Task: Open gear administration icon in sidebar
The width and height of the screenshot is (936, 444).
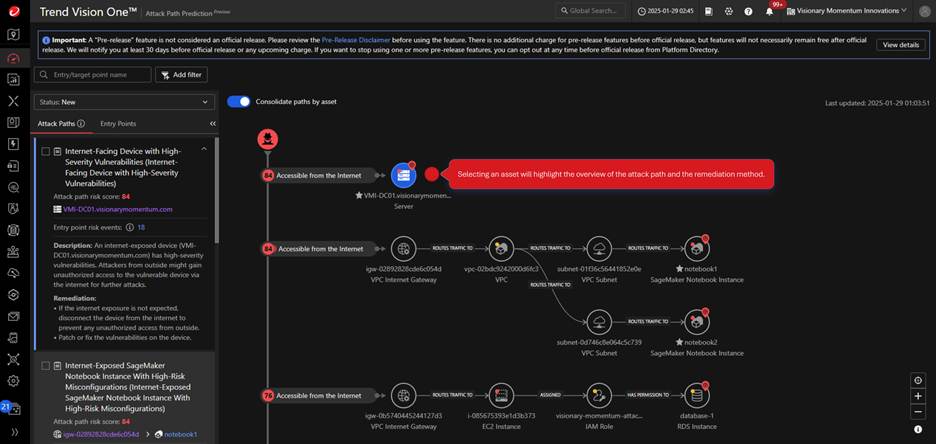Action: (x=14, y=381)
